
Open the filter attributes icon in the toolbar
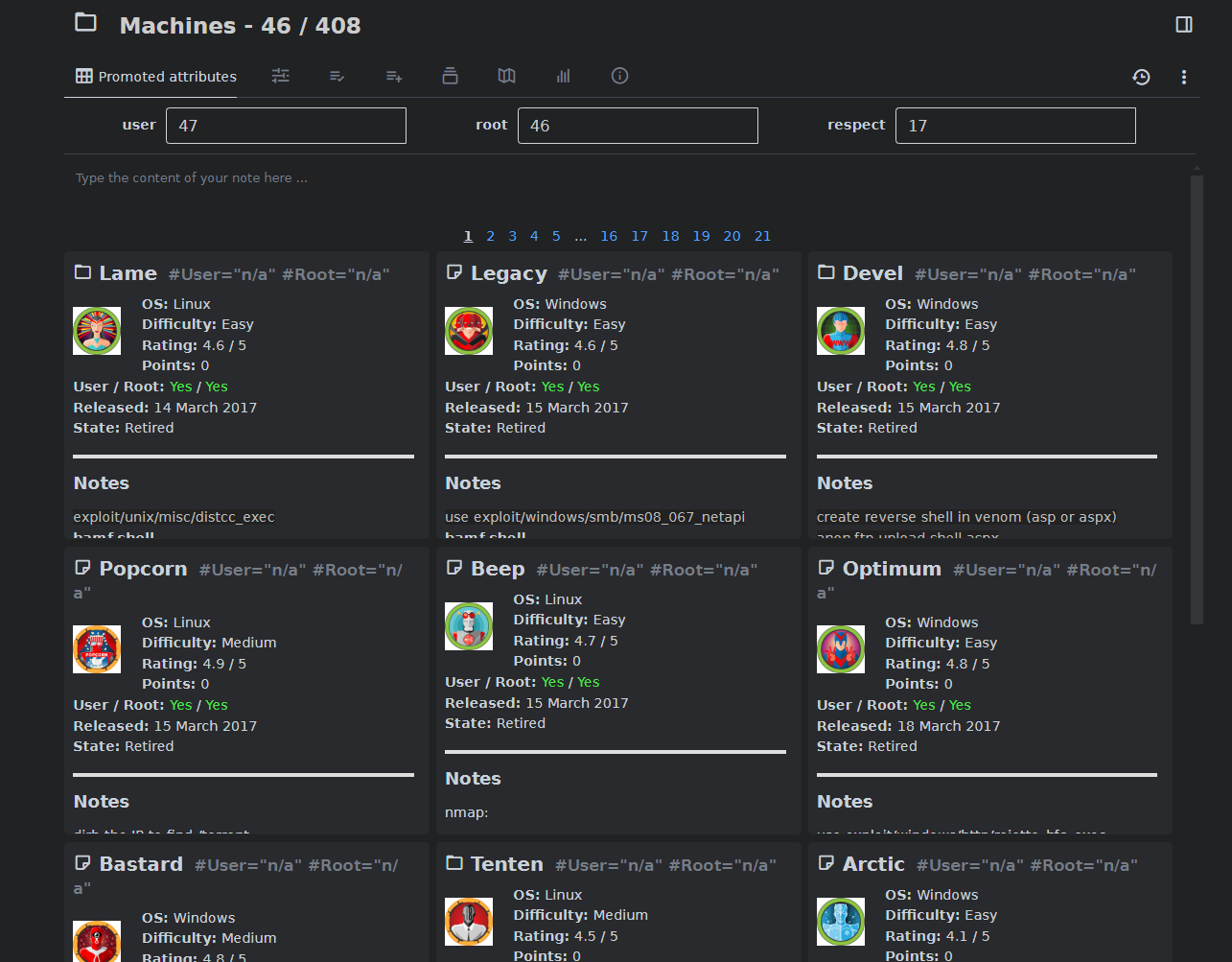pos(280,76)
